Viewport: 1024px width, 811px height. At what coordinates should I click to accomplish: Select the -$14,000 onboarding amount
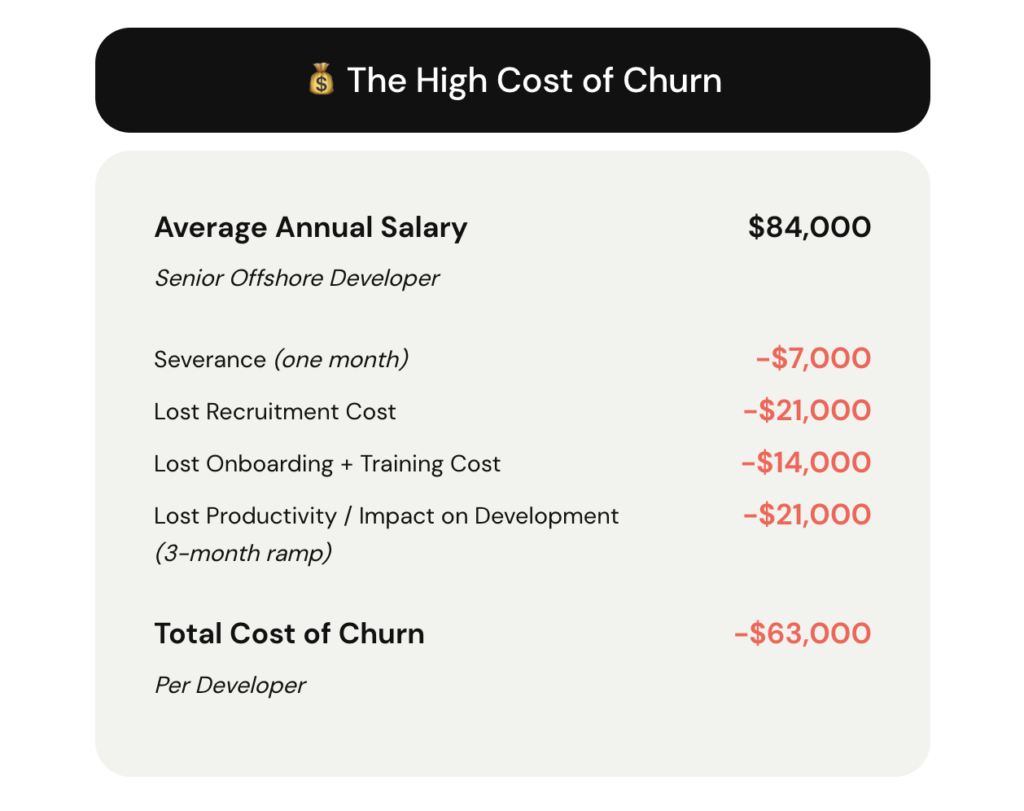tap(806, 463)
